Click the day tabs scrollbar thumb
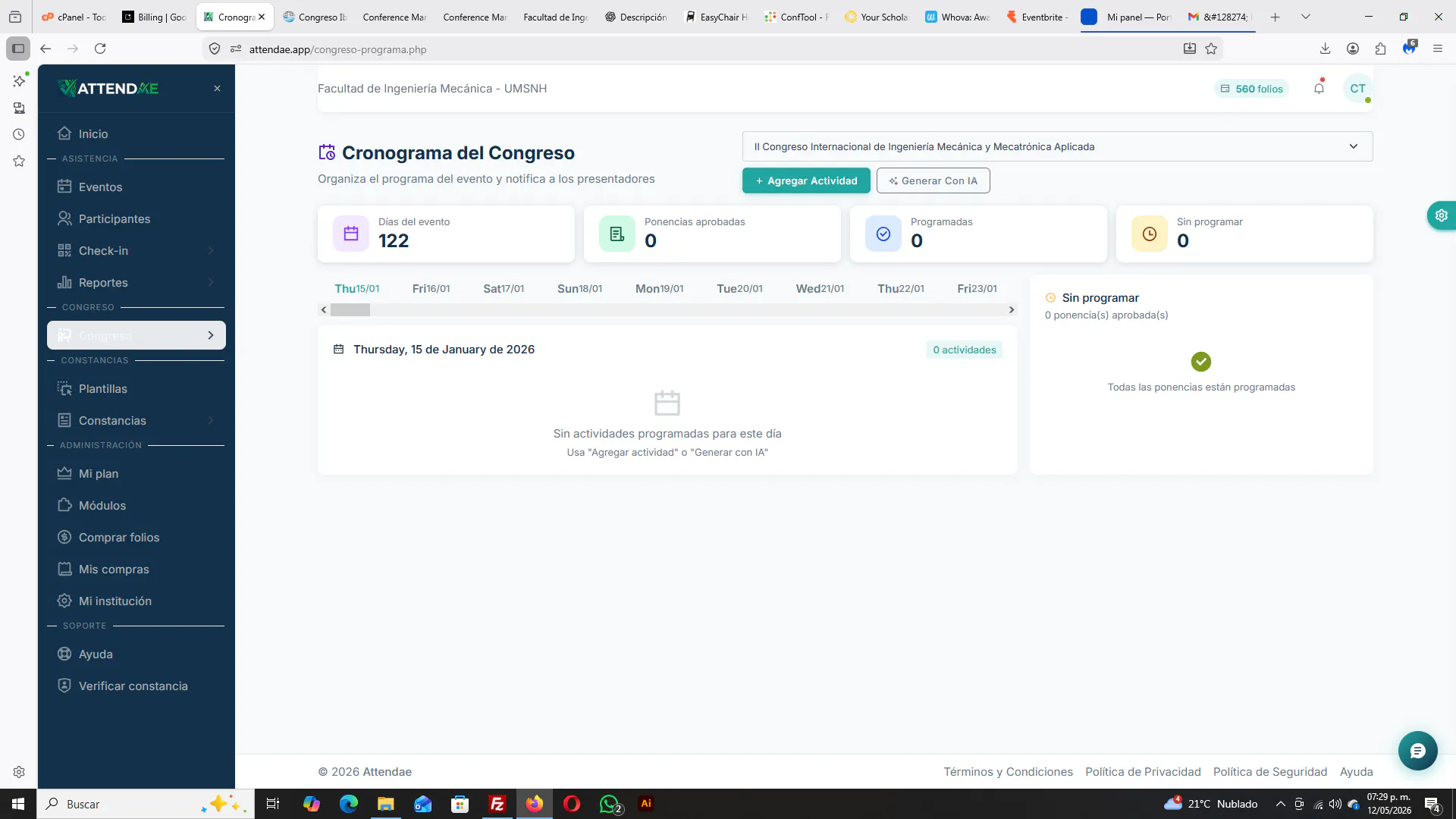 pos(350,309)
